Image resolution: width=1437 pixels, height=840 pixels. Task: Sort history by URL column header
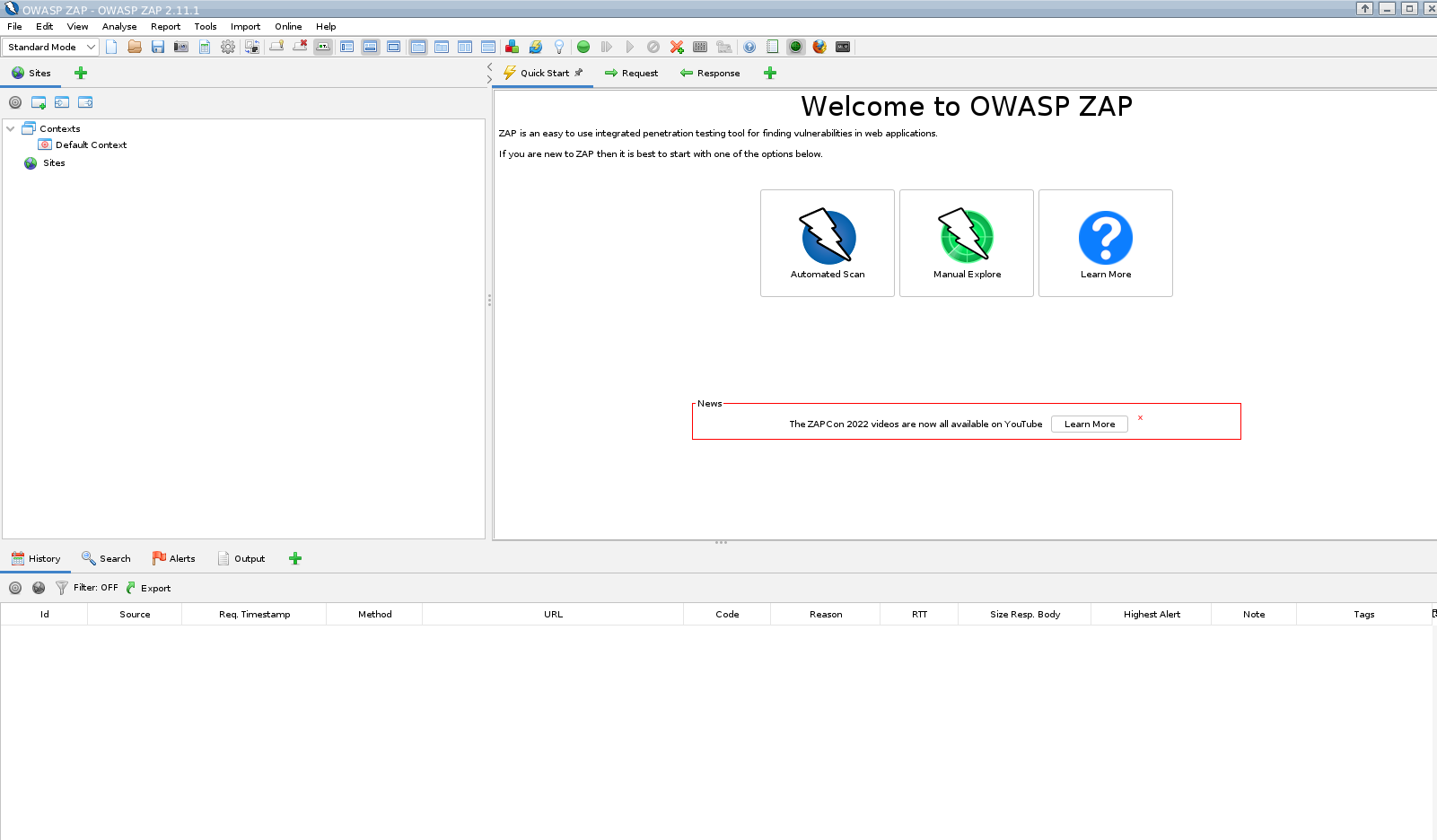click(553, 614)
